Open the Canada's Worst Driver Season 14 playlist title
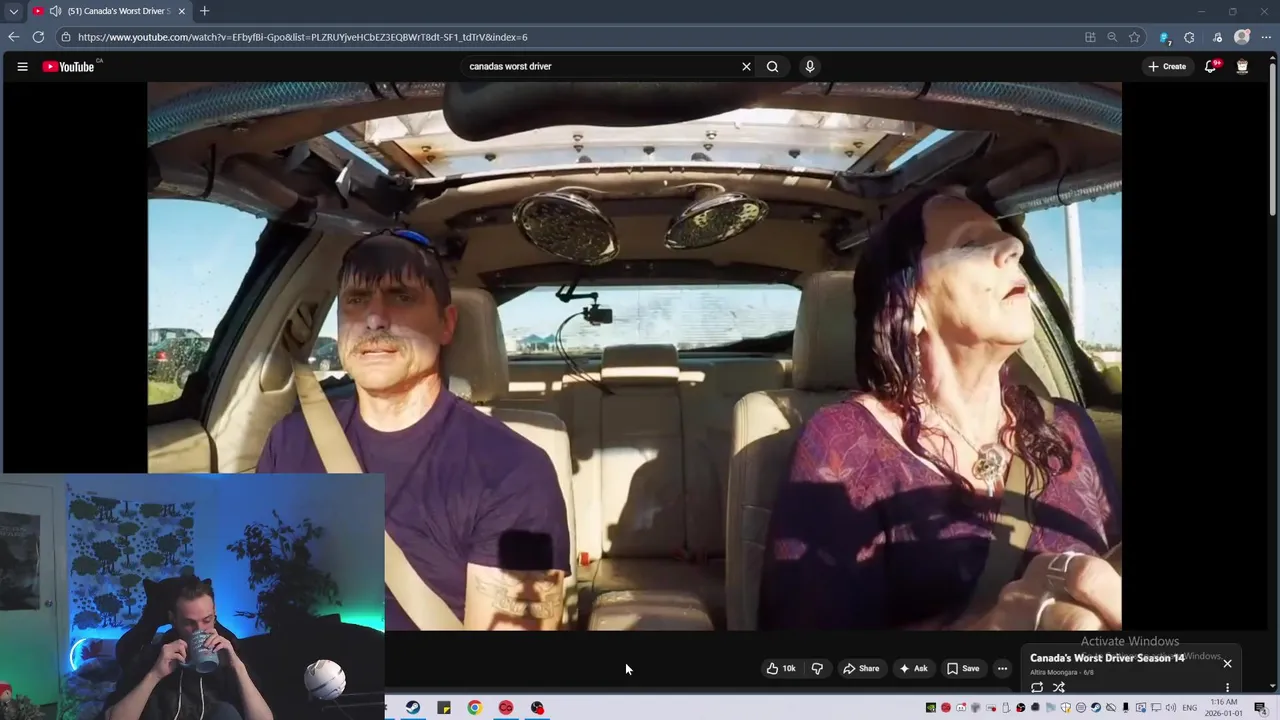Viewport: 1280px width, 720px height. point(1107,658)
